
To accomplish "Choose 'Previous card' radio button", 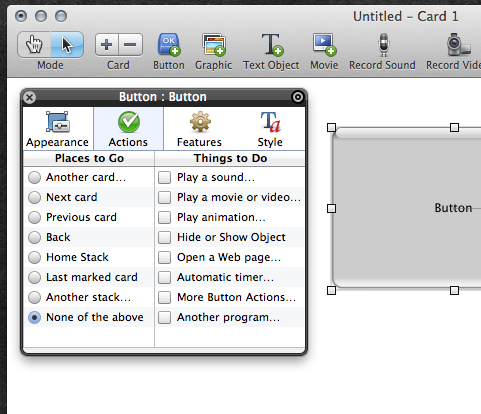I will [x=34, y=217].
